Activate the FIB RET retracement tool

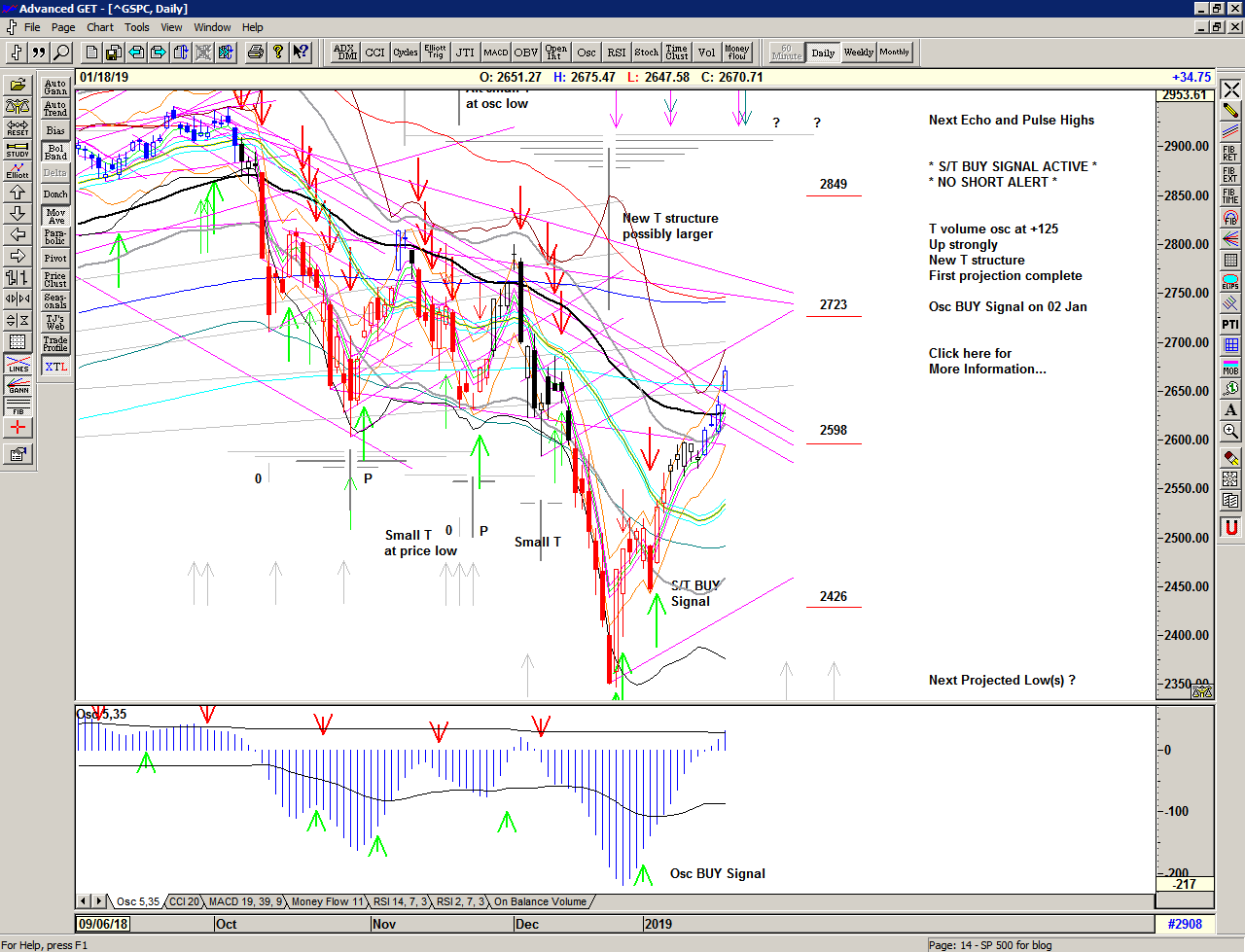click(x=1230, y=154)
